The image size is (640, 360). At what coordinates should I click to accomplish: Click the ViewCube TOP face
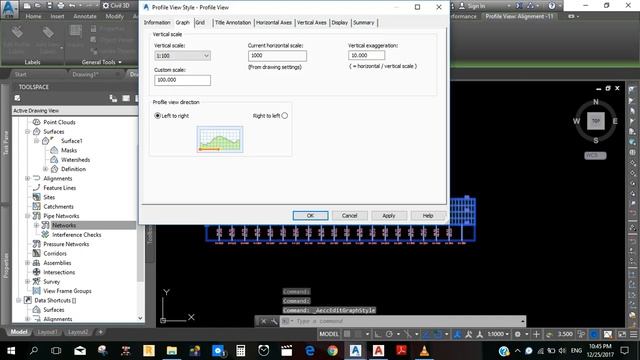pos(596,121)
